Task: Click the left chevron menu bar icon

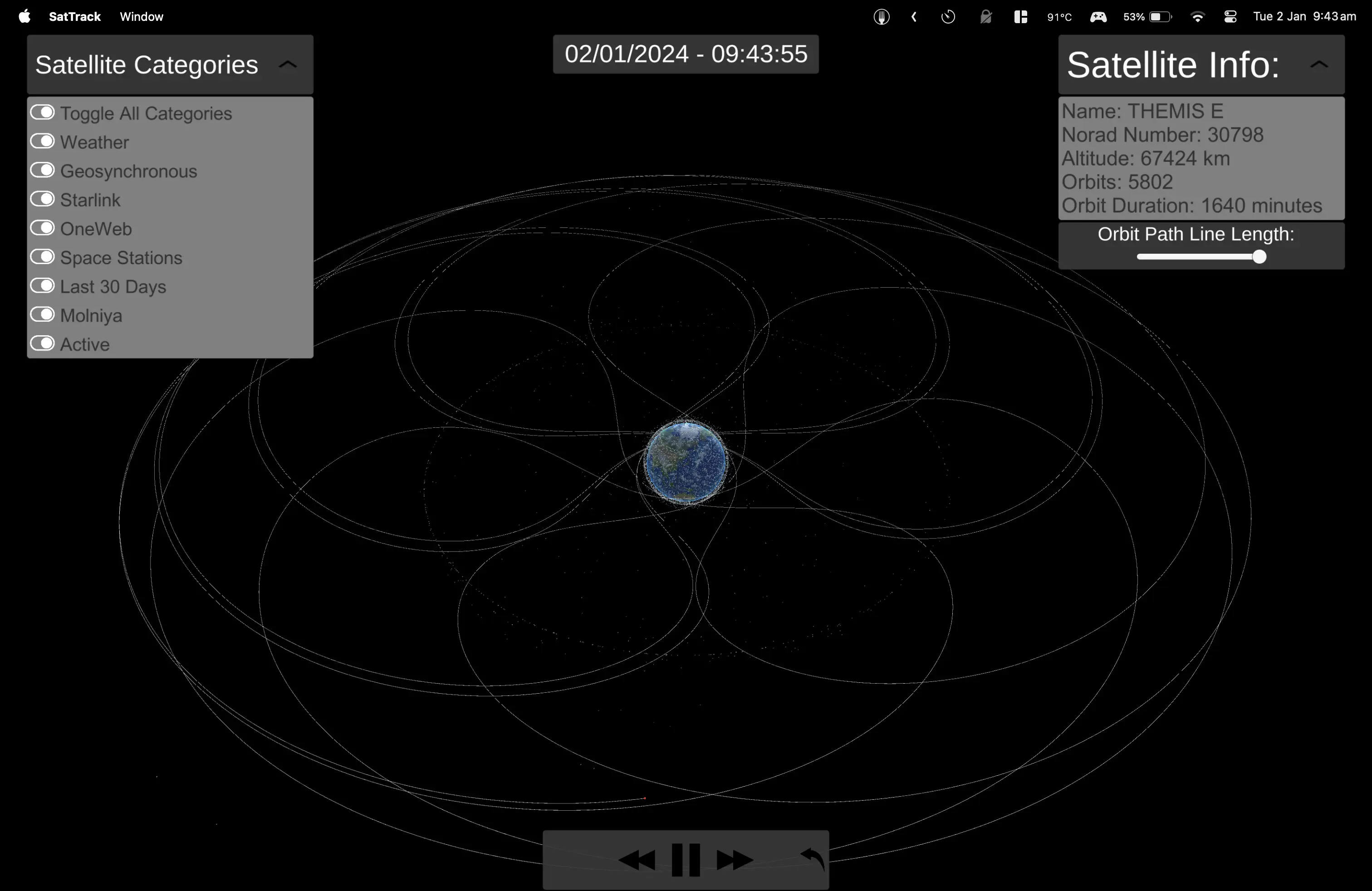Action: pyautogui.click(x=914, y=17)
